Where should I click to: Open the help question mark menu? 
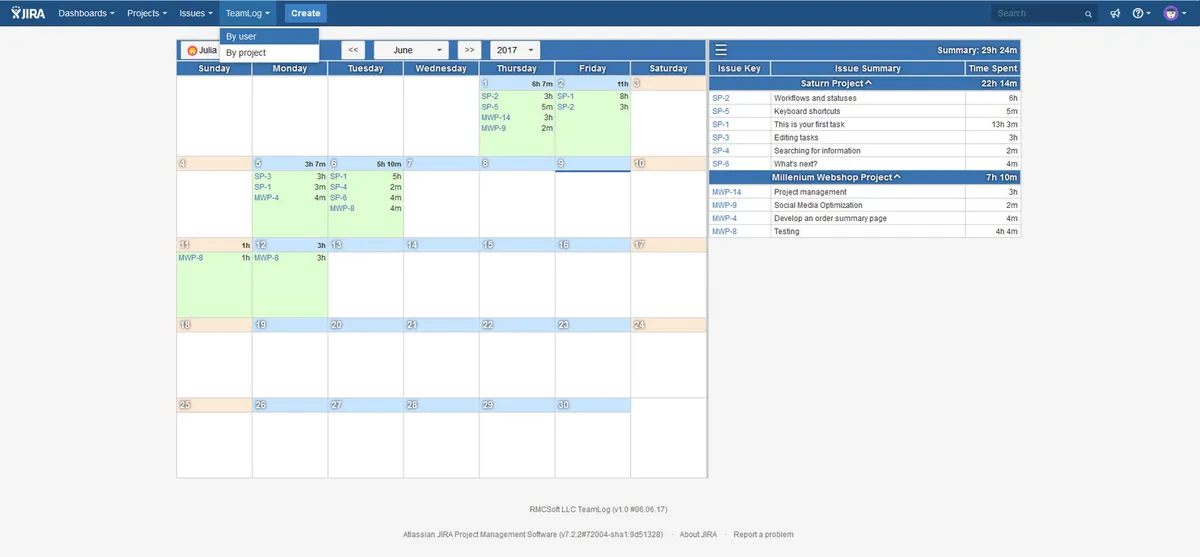coord(1141,13)
